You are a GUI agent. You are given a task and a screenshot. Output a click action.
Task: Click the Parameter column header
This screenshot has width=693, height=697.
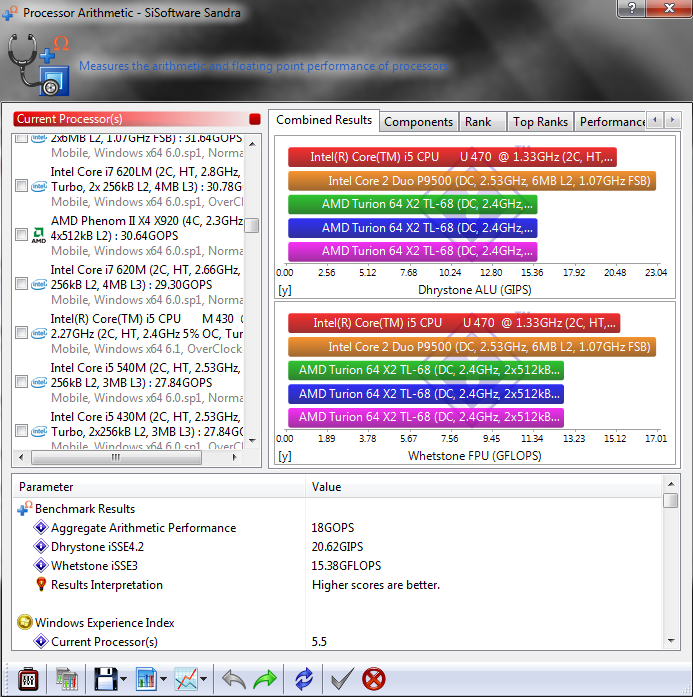pos(159,487)
